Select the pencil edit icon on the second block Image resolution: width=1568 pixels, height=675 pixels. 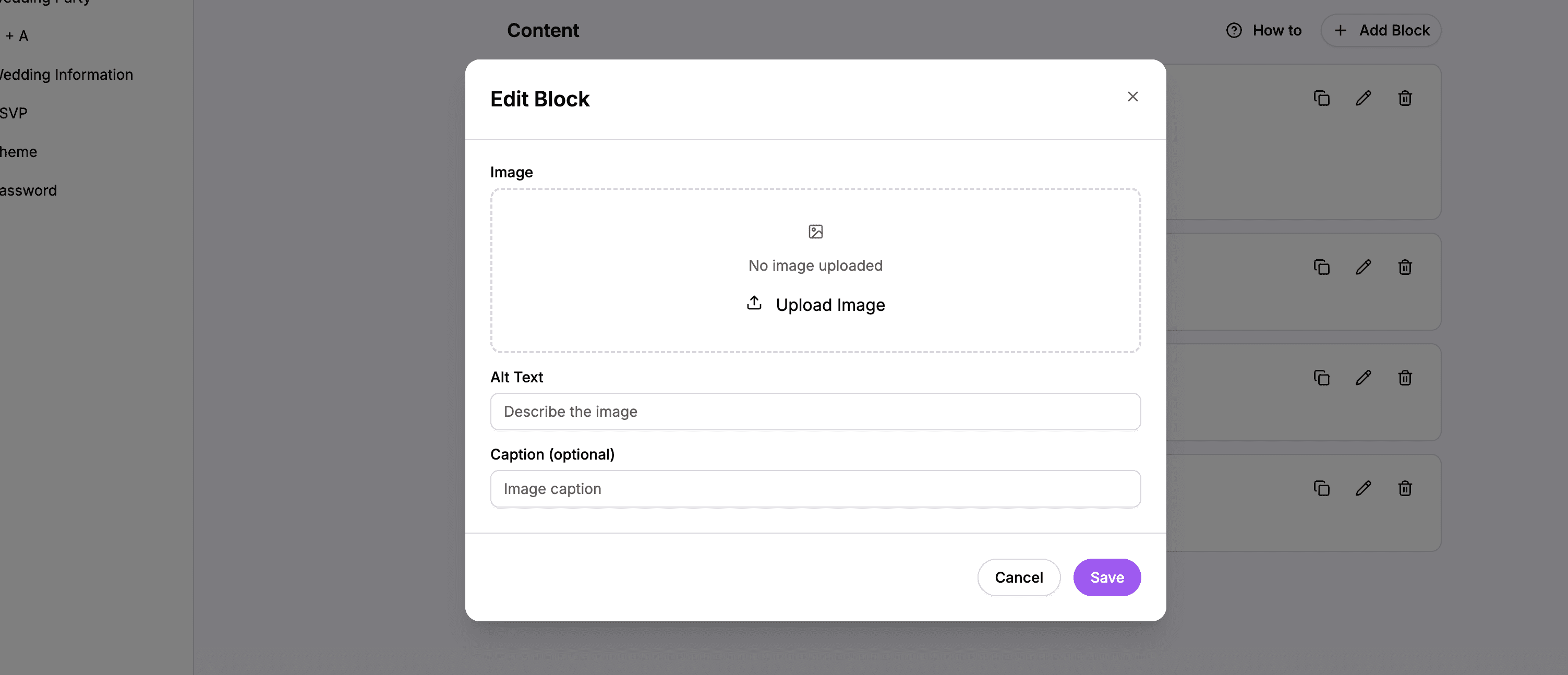pyautogui.click(x=1364, y=267)
